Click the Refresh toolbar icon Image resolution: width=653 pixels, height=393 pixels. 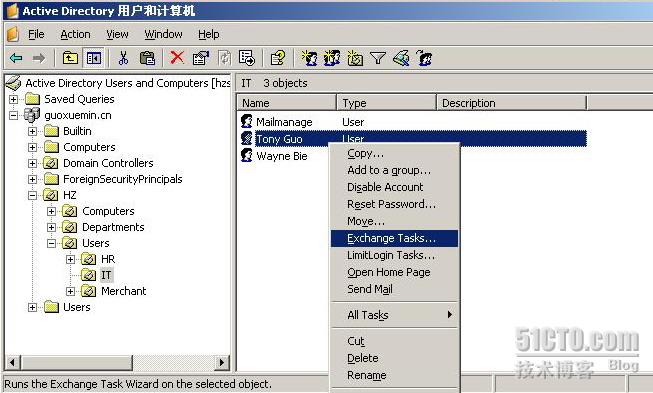tap(224, 58)
